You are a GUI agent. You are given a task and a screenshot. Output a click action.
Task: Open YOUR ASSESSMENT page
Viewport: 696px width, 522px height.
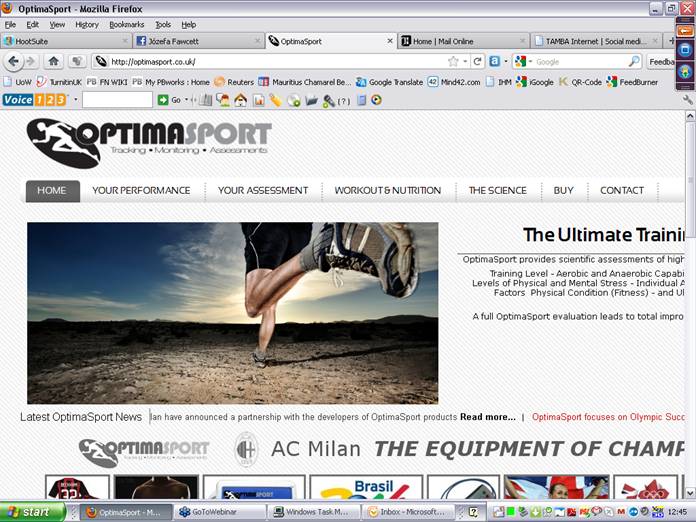tap(263, 191)
